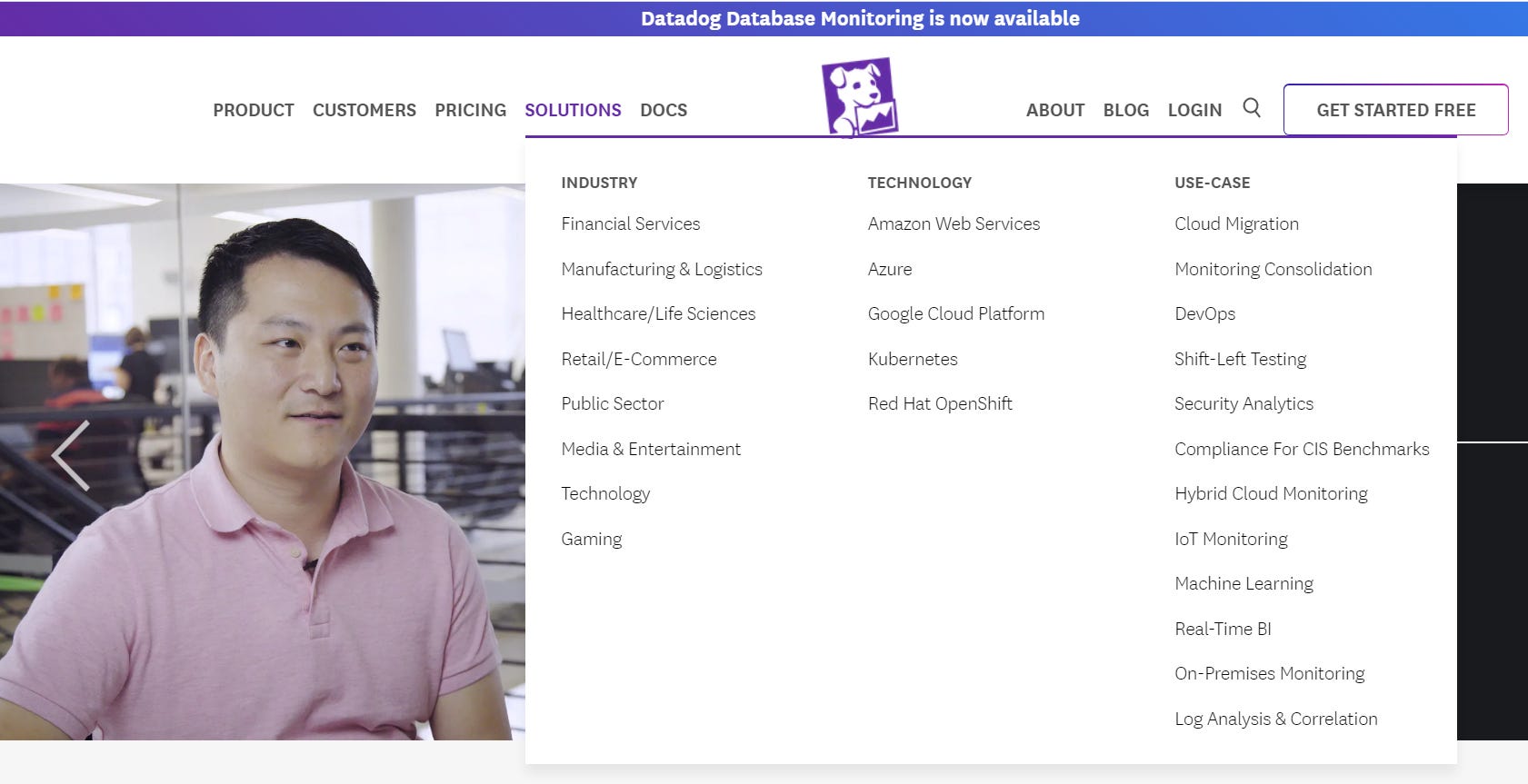Open Healthcare/Life Sciences page
Viewport: 1528px width, 784px height.
click(x=658, y=313)
